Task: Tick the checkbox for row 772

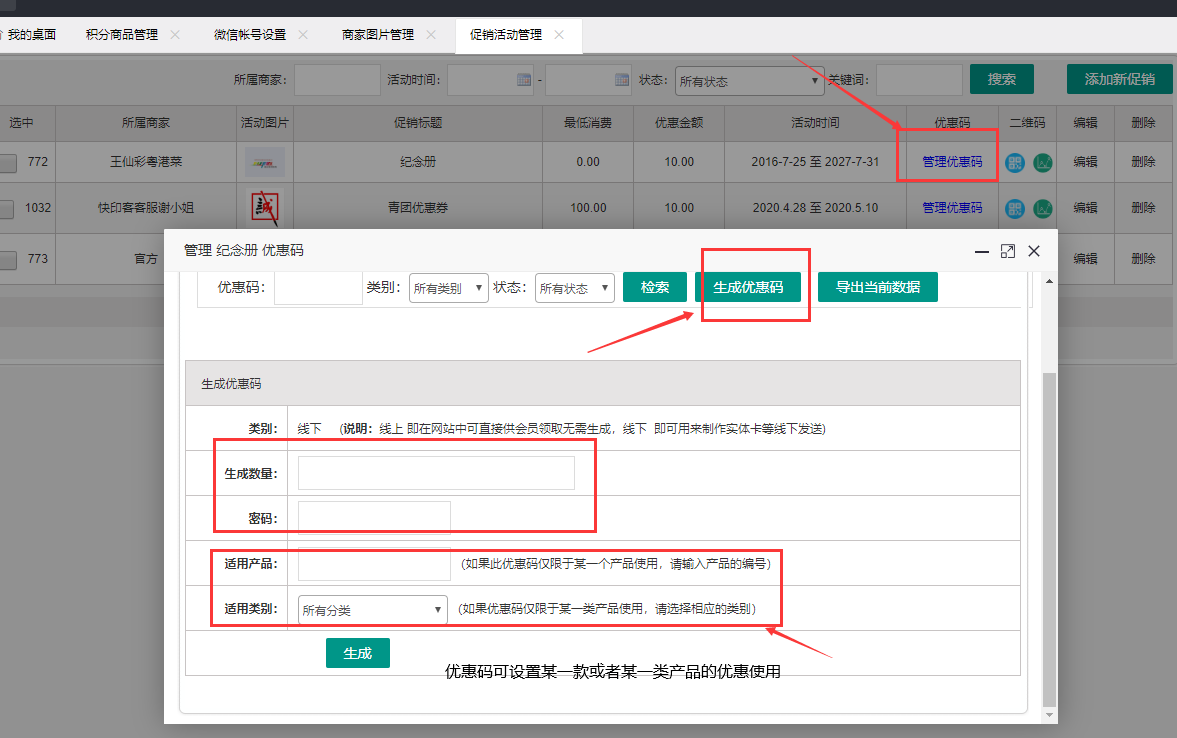Action: (x=7, y=162)
